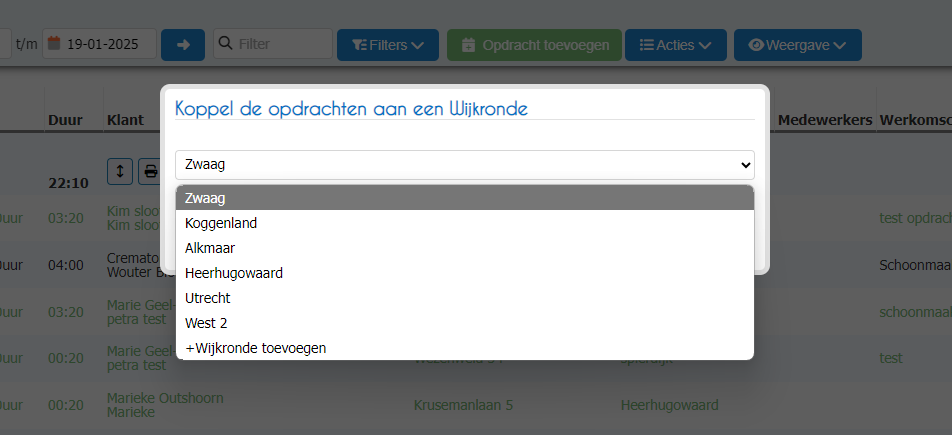
Task: Click the magnifier icon in Filter field
Action: 225,44
